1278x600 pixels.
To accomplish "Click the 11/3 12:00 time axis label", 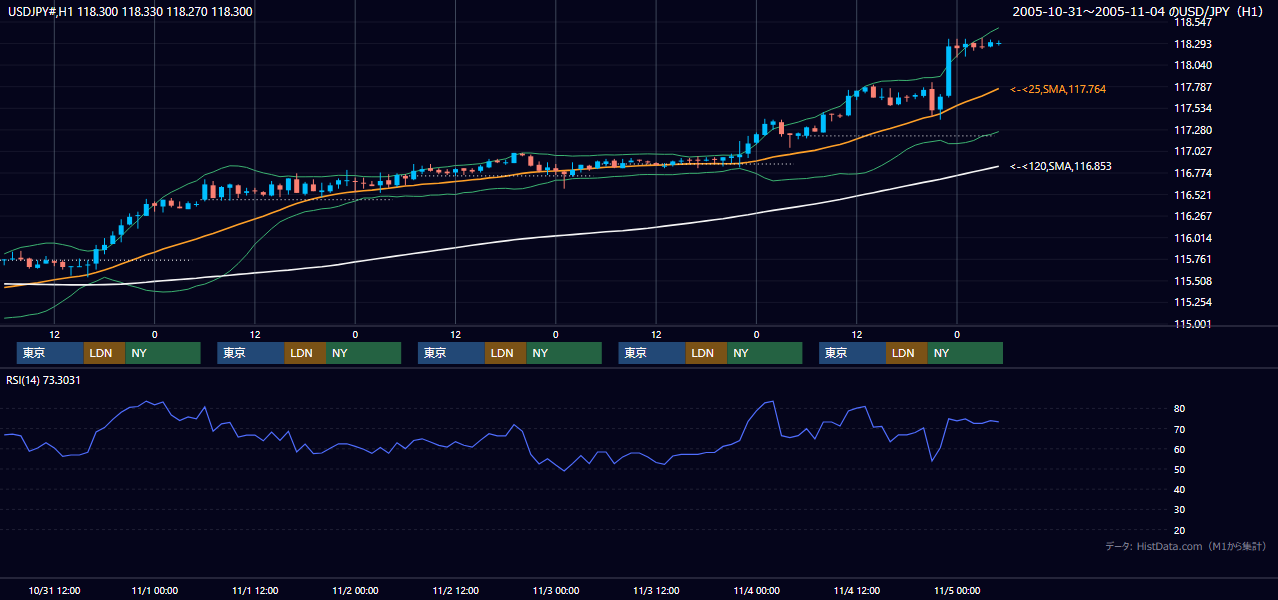I will pyautogui.click(x=656, y=591).
